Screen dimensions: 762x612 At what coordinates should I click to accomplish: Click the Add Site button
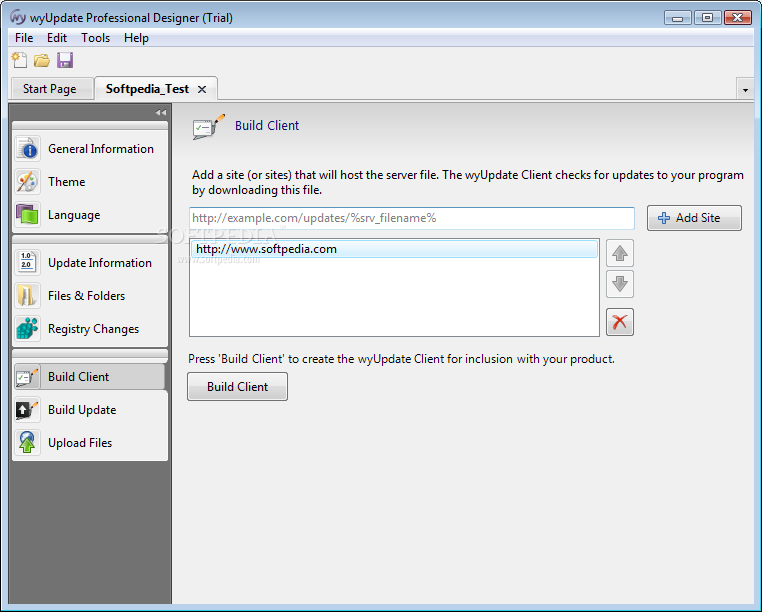(694, 218)
